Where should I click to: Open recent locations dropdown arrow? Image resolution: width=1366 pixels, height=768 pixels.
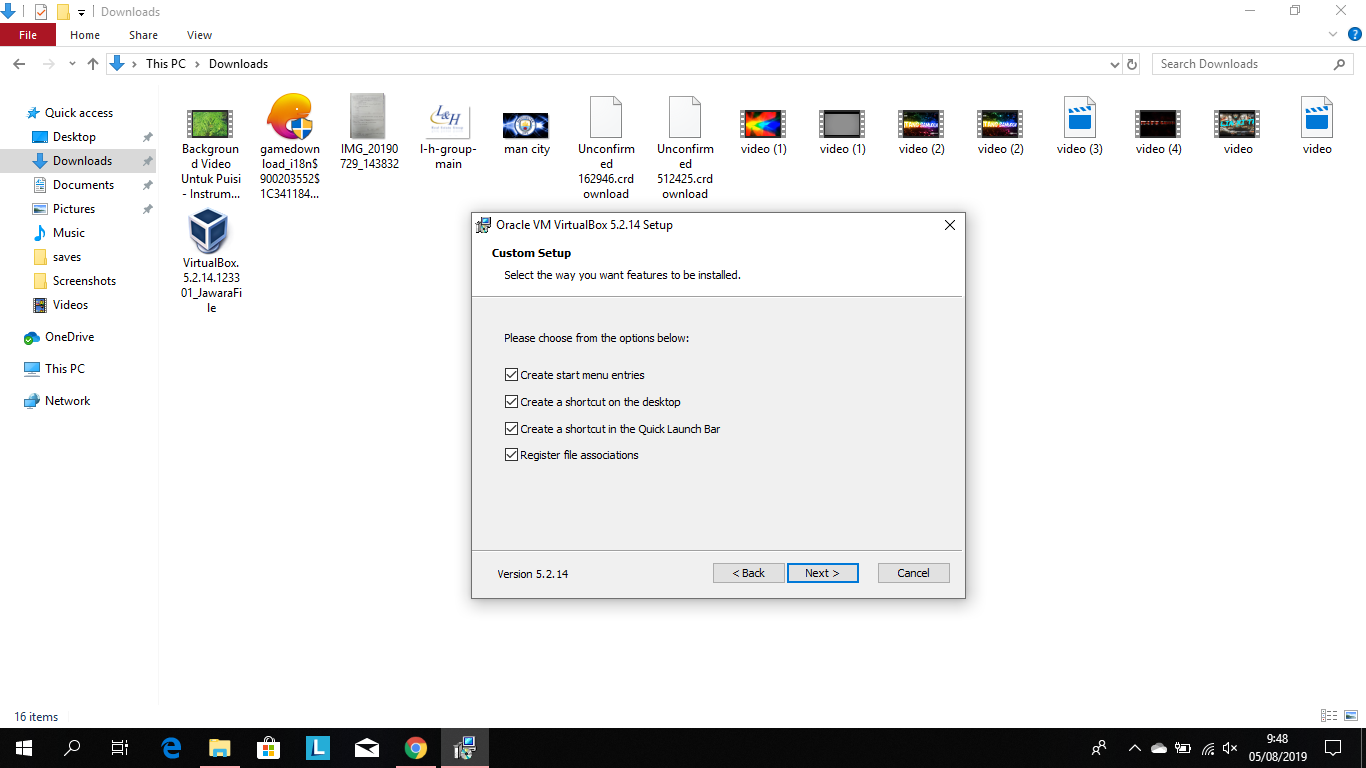pyautogui.click(x=72, y=64)
